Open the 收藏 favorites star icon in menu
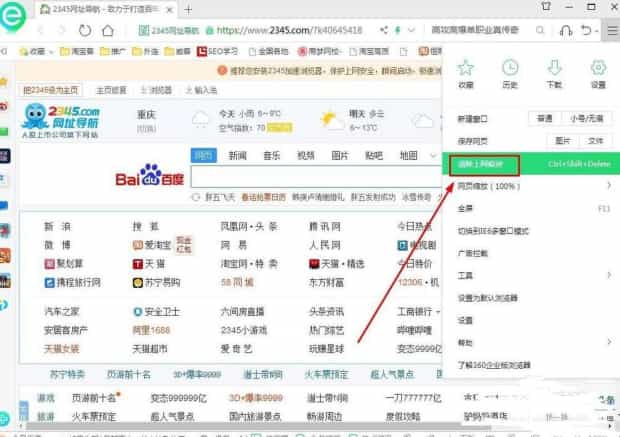This screenshot has height=437, width=620. [x=465, y=68]
